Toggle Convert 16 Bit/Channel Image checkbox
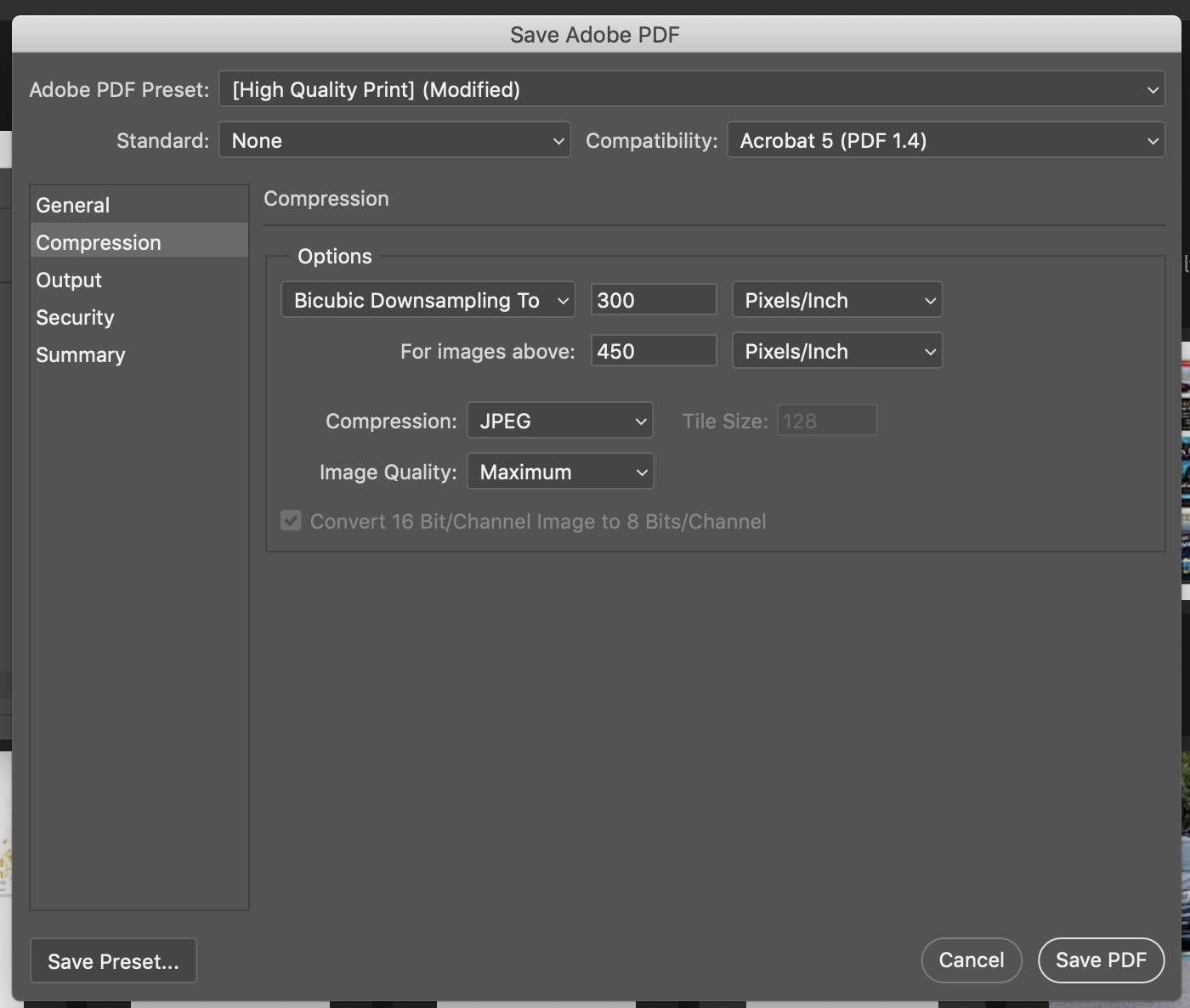 pyautogui.click(x=290, y=520)
